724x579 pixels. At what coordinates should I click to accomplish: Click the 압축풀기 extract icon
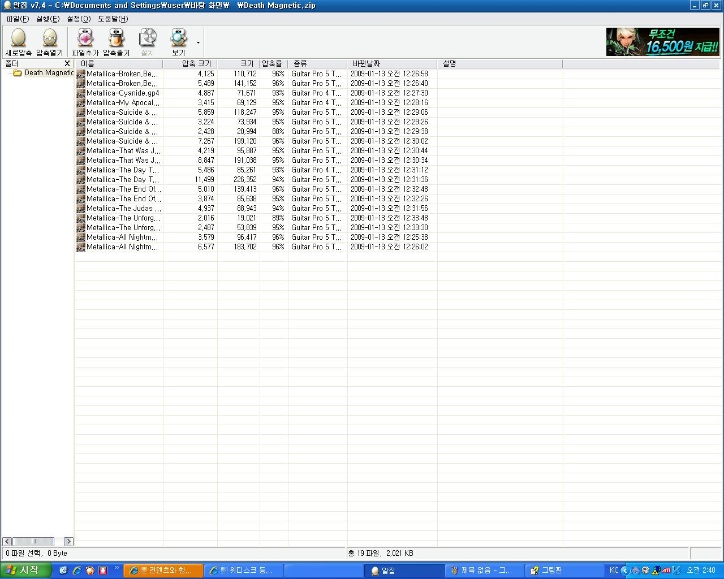(116, 38)
